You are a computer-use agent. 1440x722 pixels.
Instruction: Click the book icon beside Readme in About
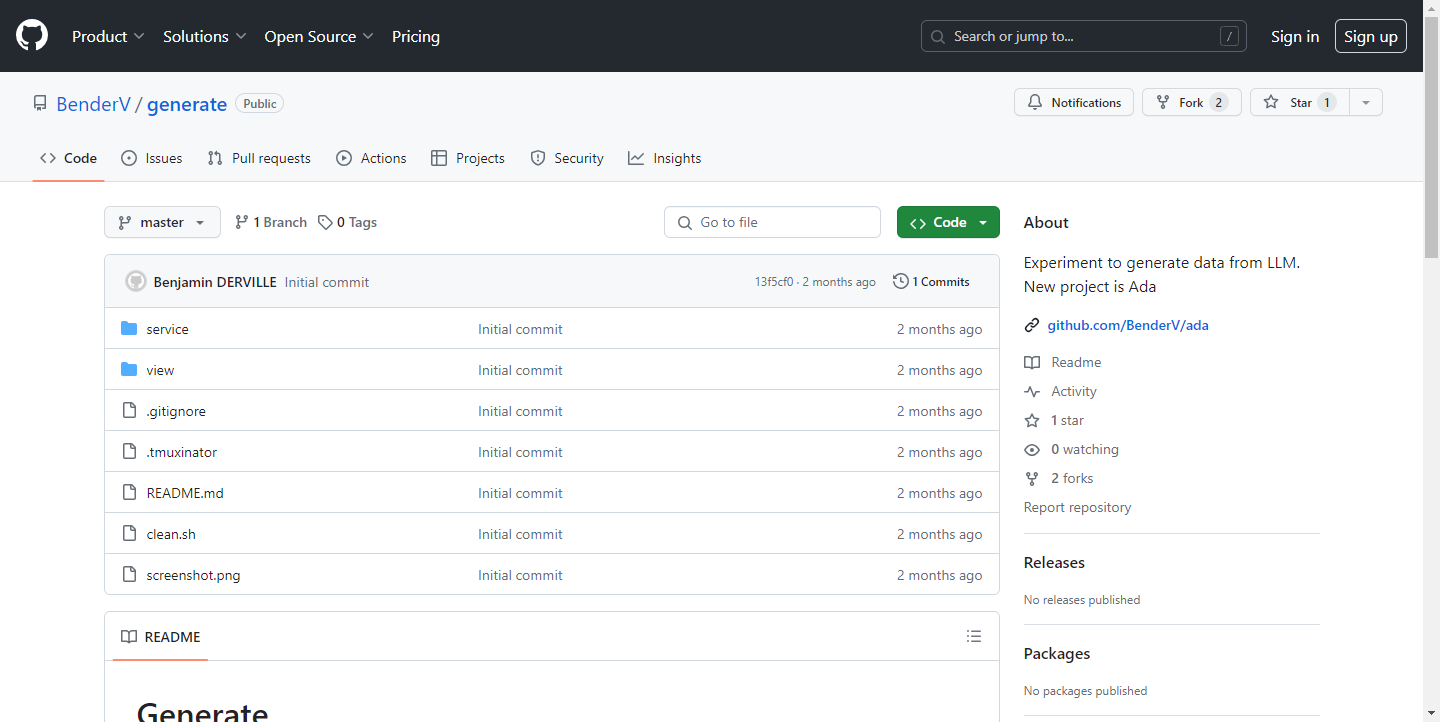coord(1032,363)
